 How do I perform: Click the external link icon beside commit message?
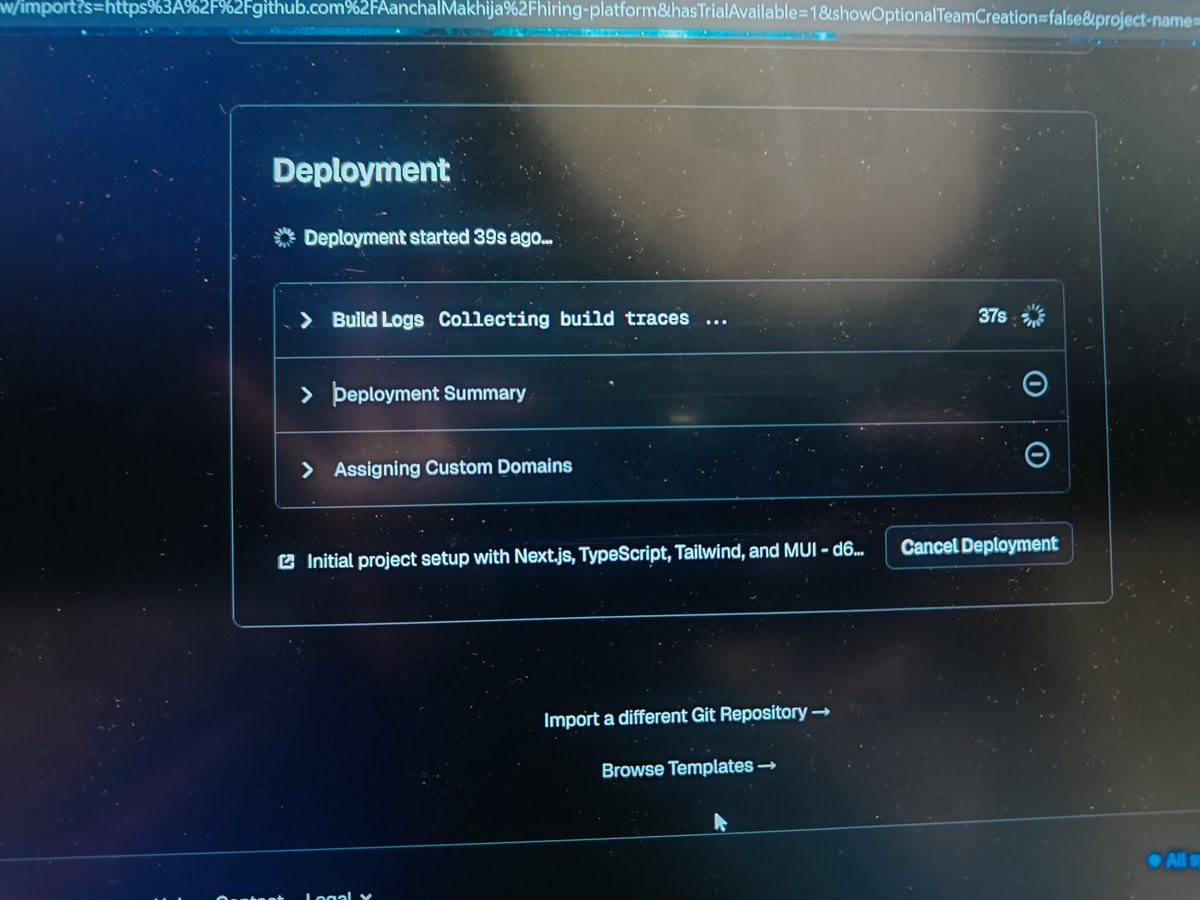click(x=286, y=562)
